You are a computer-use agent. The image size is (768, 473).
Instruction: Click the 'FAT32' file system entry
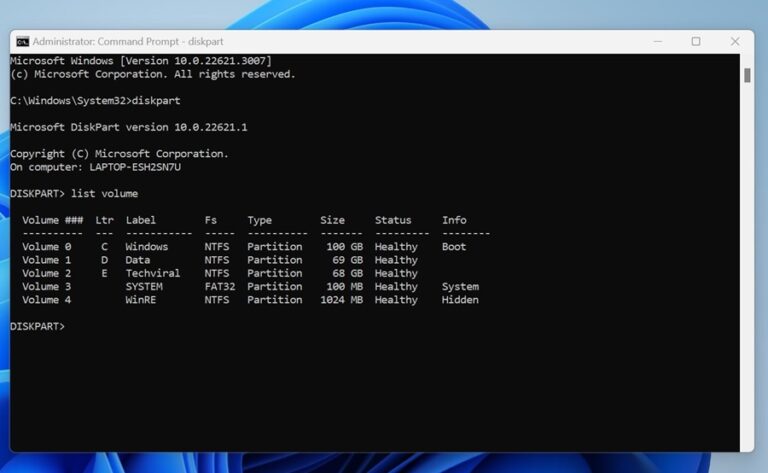(221, 286)
